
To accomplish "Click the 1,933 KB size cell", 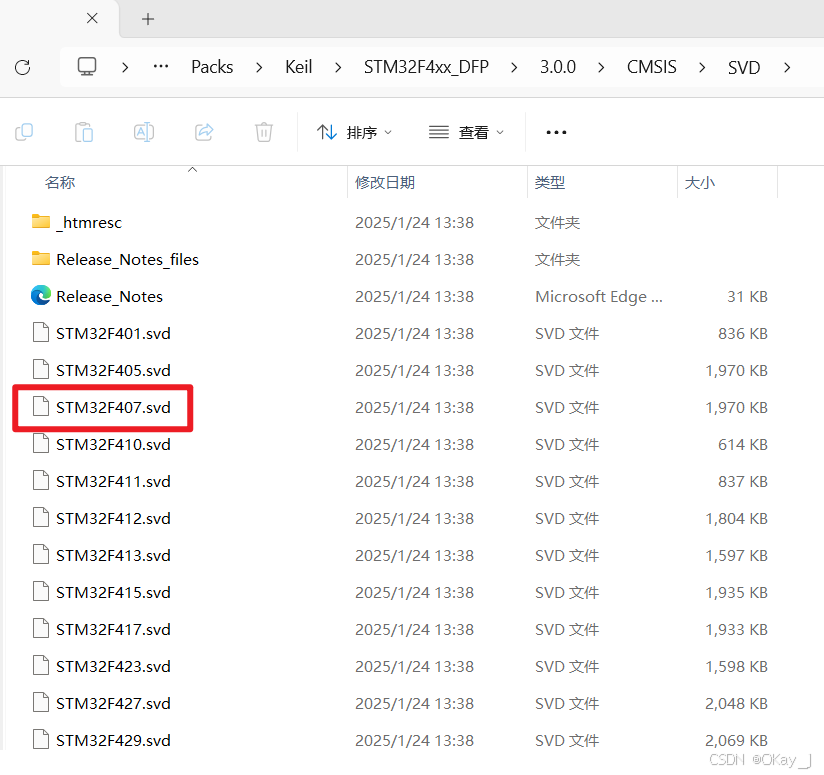I will click(x=736, y=629).
